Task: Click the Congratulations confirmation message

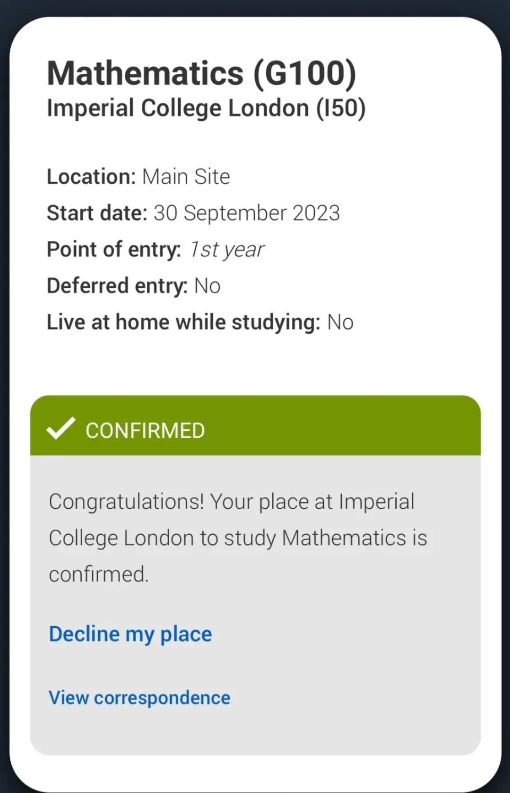Action: pyautogui.click(x=238, y=538)
